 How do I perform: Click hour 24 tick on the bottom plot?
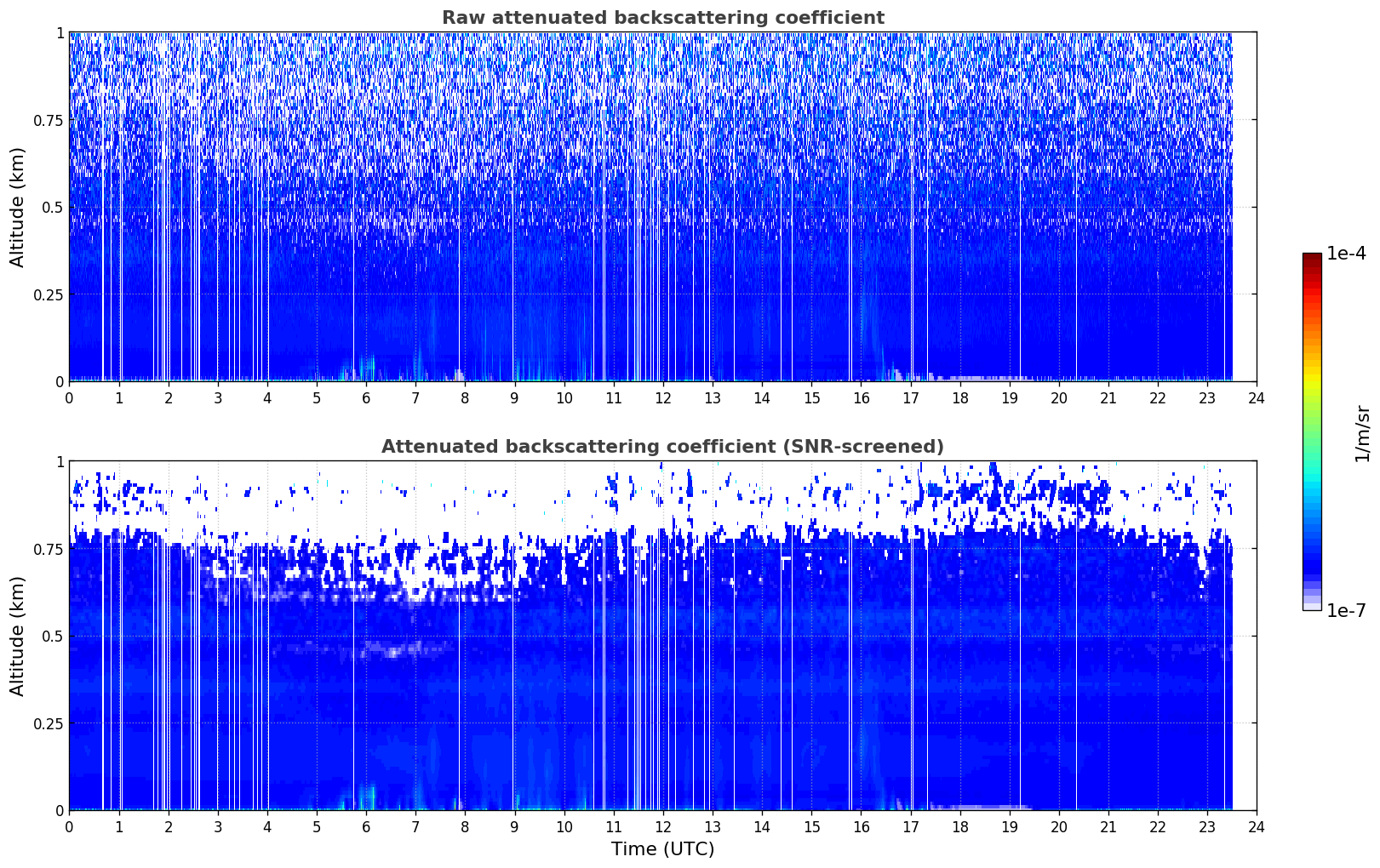[x=1256, y=826]
